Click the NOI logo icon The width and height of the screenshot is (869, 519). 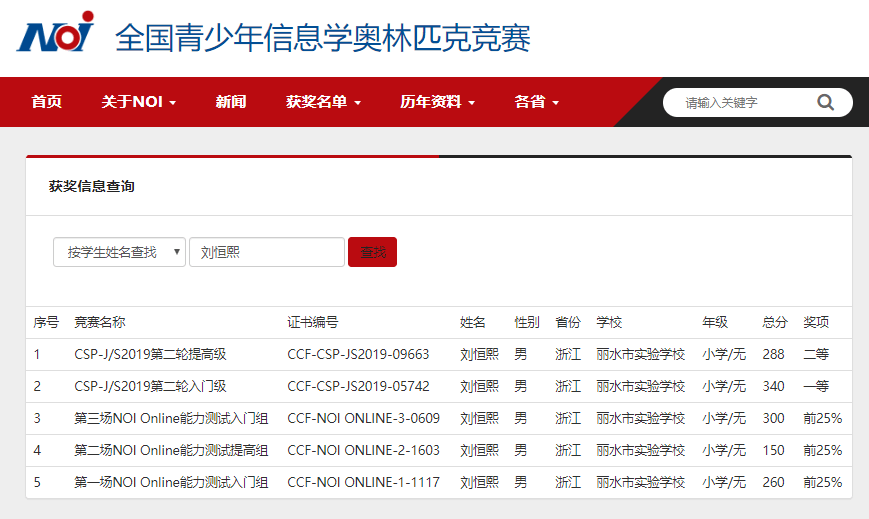(x=55, y=34)
